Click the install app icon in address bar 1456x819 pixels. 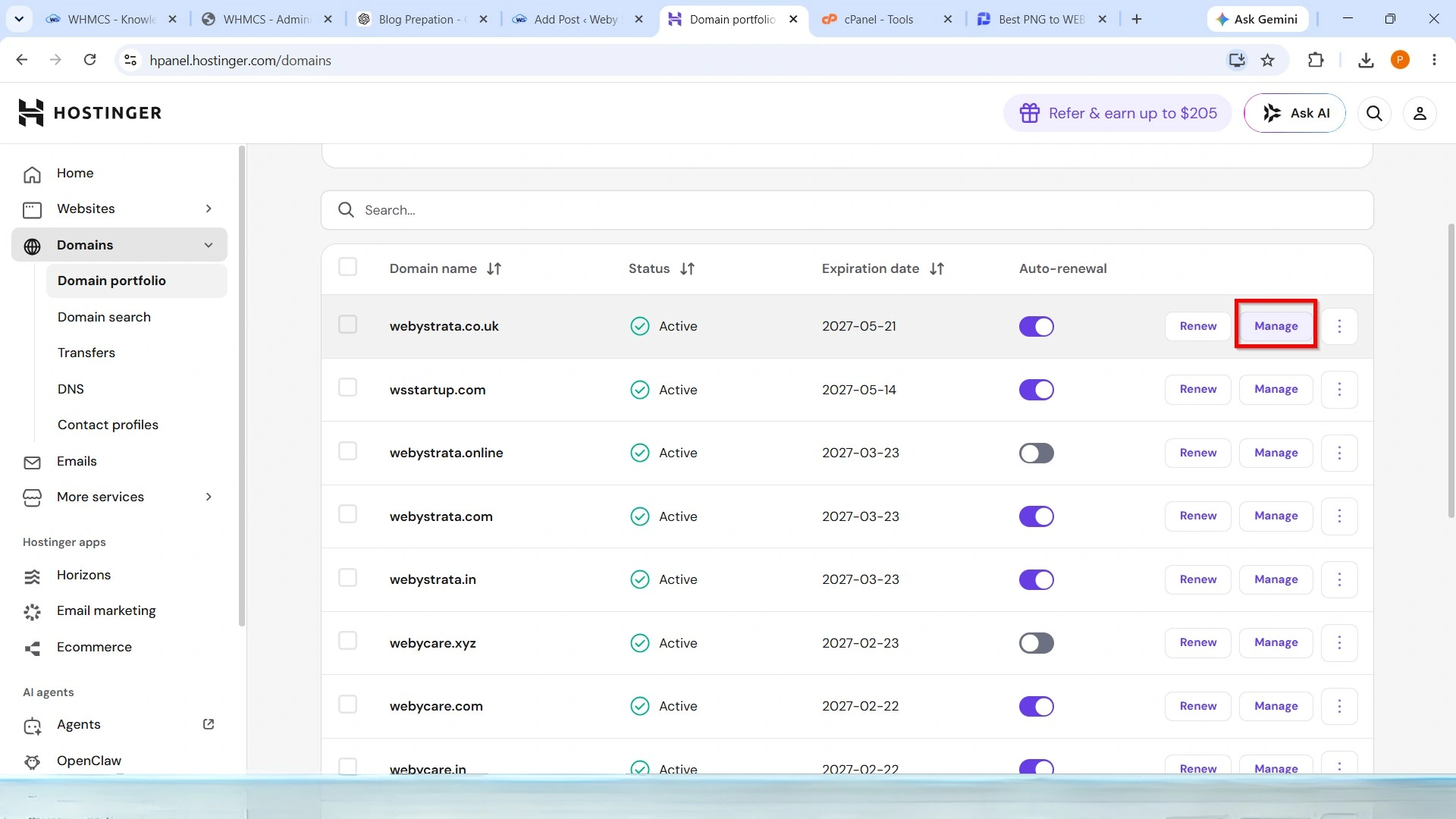click(x=1237, y=60)
